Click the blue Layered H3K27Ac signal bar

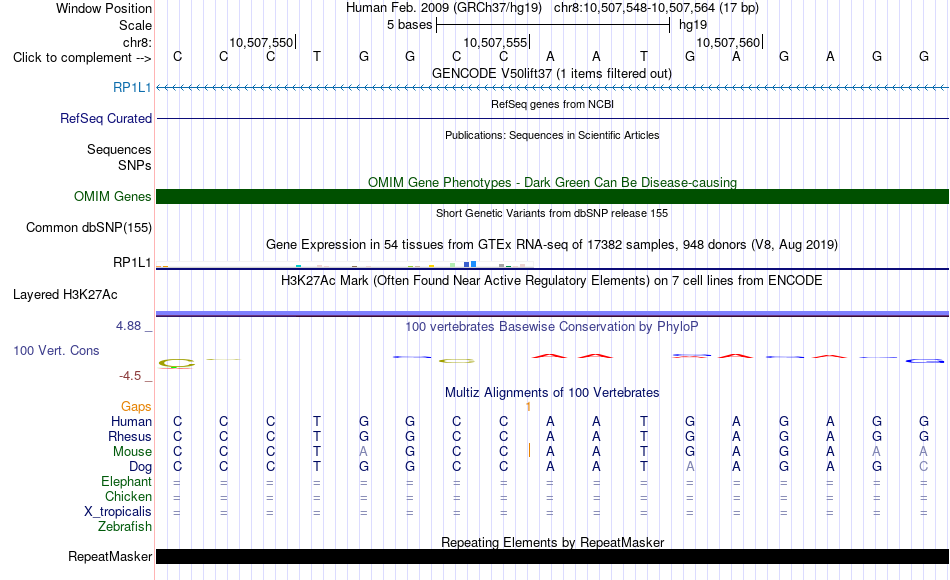553,313
